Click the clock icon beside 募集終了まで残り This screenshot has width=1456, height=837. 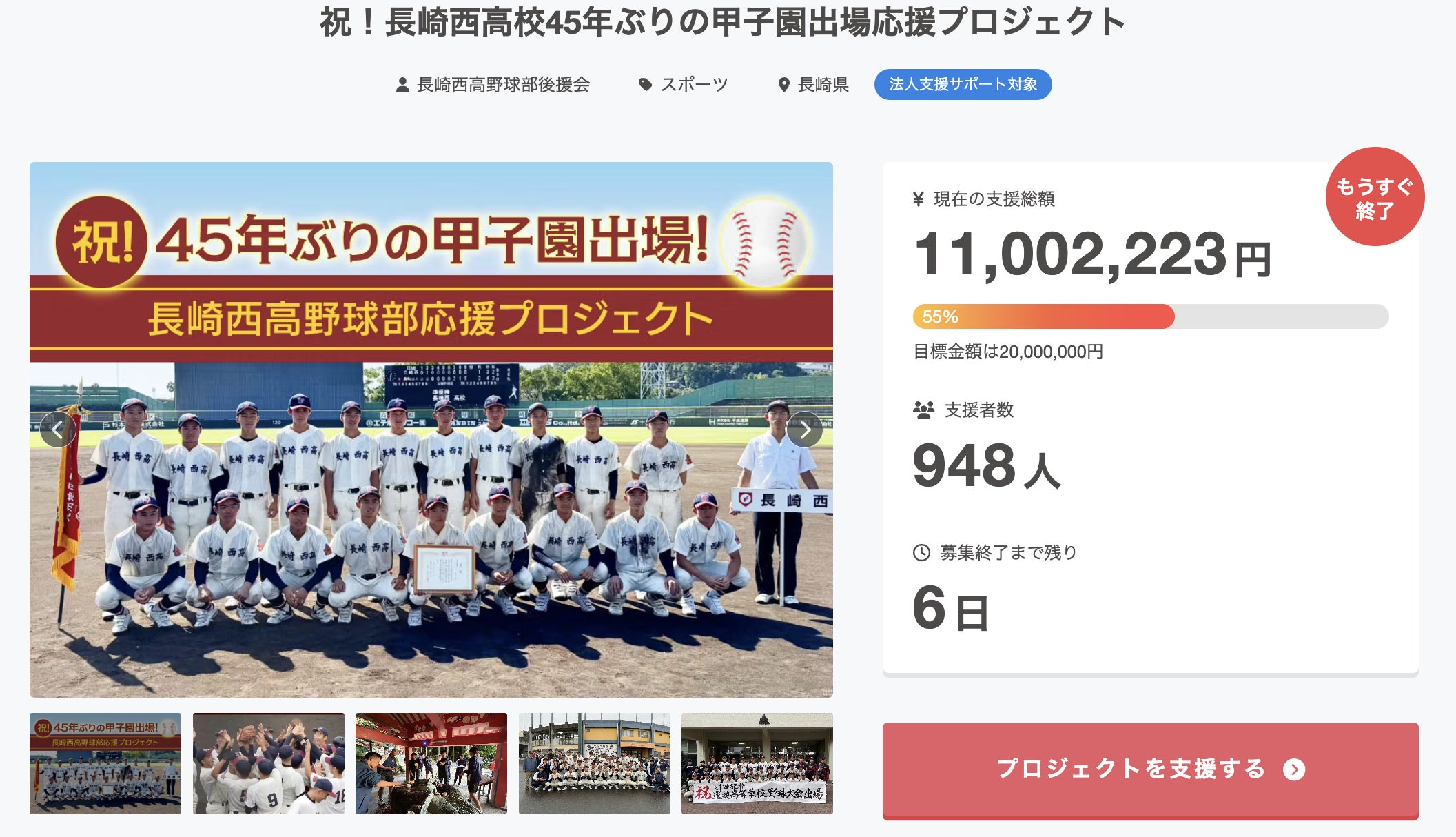click(x=921, y=553)
